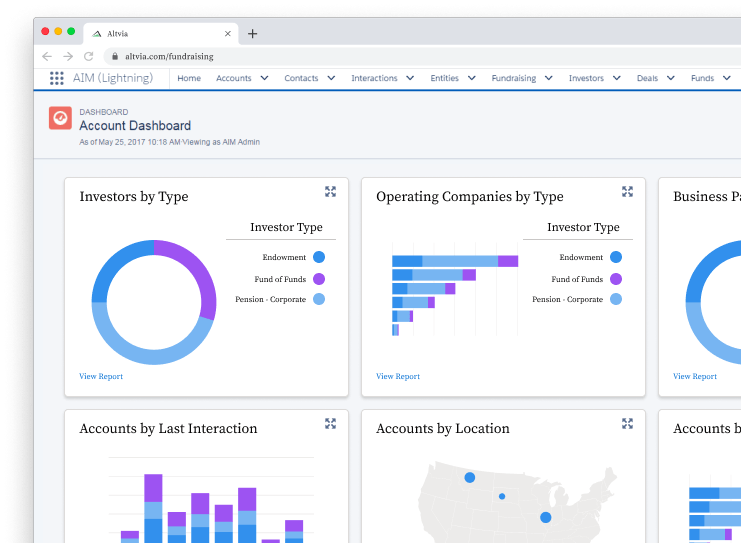
Task: Click the AIM (Lightning) app name
Action: coord(113,78)
